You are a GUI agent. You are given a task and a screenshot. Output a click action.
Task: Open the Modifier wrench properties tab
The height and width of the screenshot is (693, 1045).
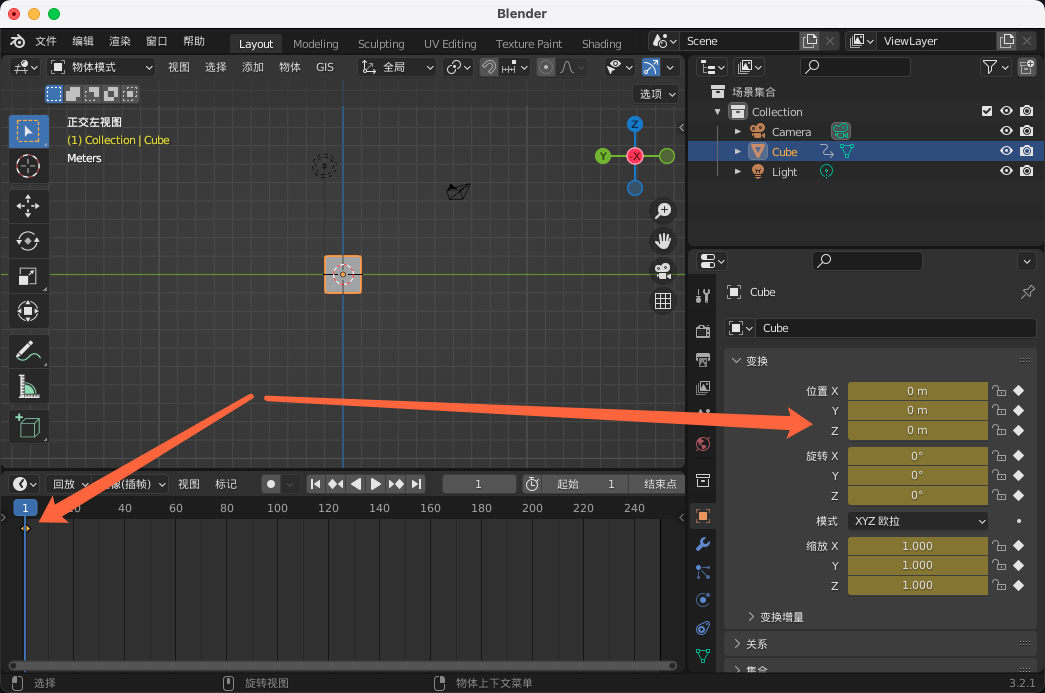[x=702, y=544]
